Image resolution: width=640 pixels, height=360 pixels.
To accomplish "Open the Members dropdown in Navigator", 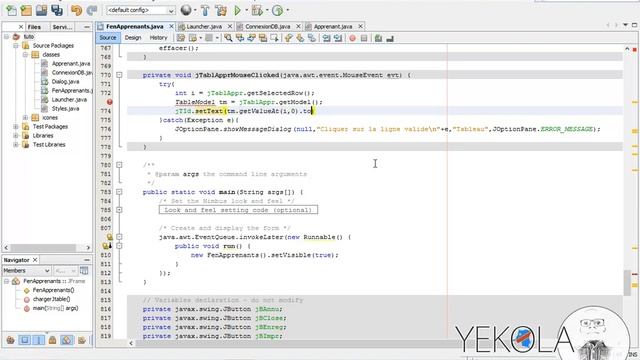I will (x=27, y=271).
